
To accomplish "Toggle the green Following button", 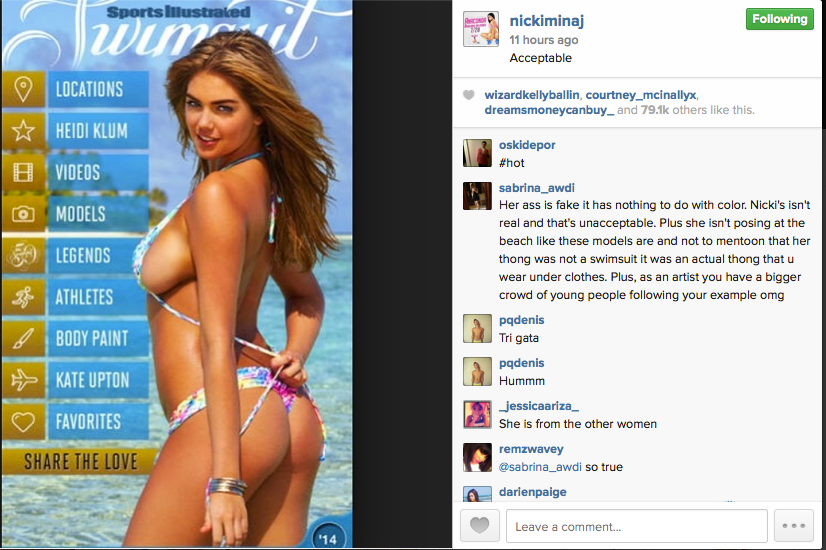I will point(780,19).
